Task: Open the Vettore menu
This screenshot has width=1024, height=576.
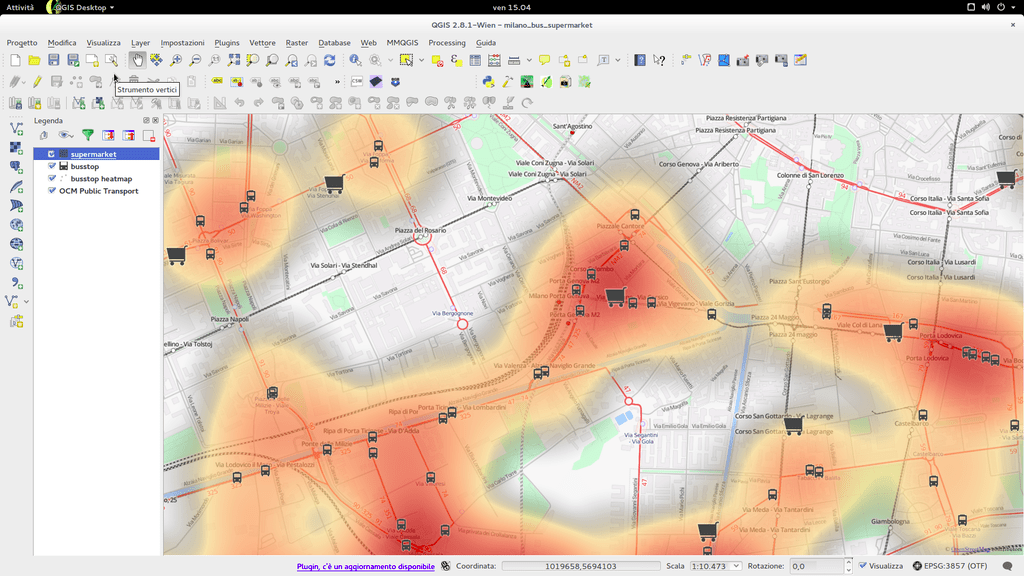Action: pyautogui.click(x=262, y=42)
